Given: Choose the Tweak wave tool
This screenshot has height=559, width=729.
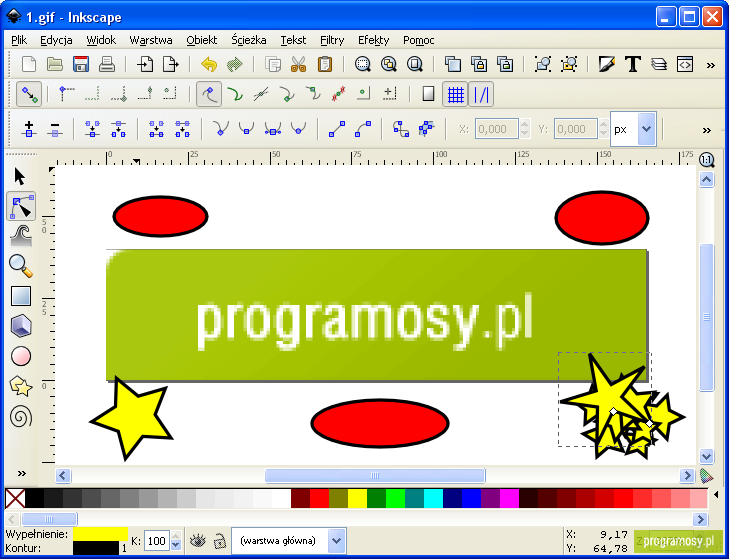Looking at the screenshot, I should 21,236.
